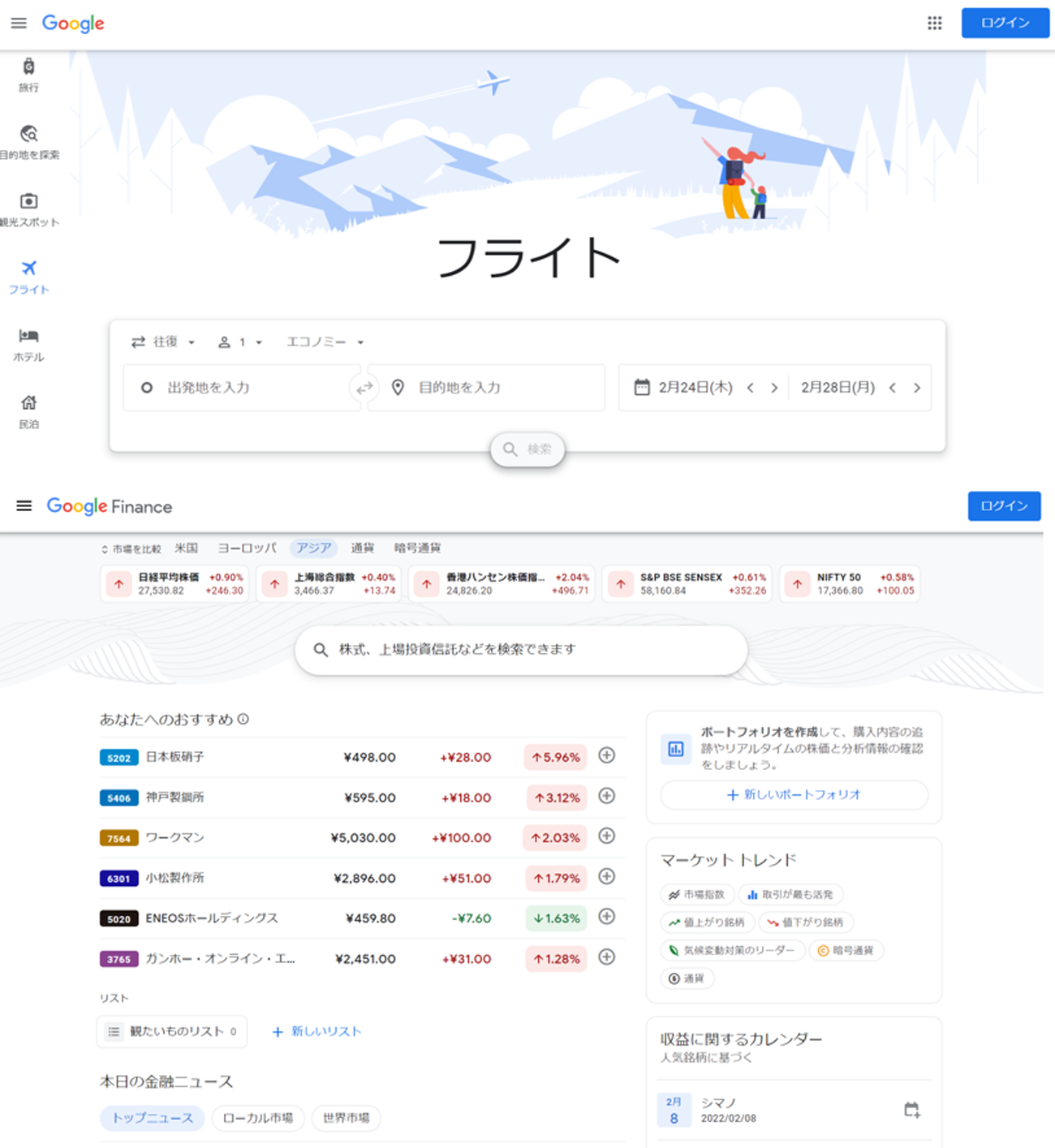
Task: Open the passenger count dropdown
Action: (240, 342)
